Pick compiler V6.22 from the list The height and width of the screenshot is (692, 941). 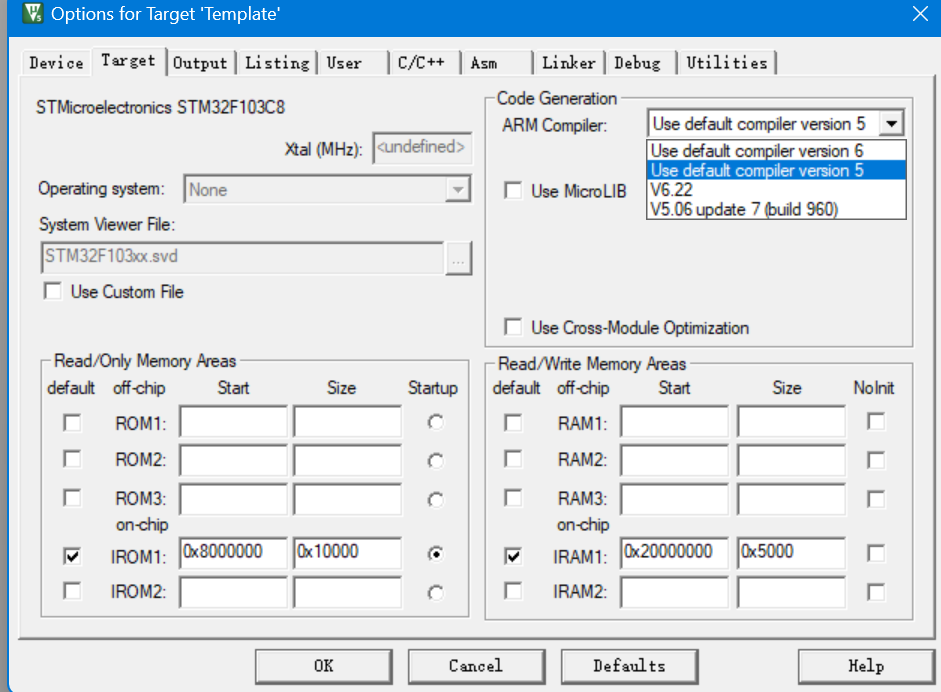pos(776,190)
